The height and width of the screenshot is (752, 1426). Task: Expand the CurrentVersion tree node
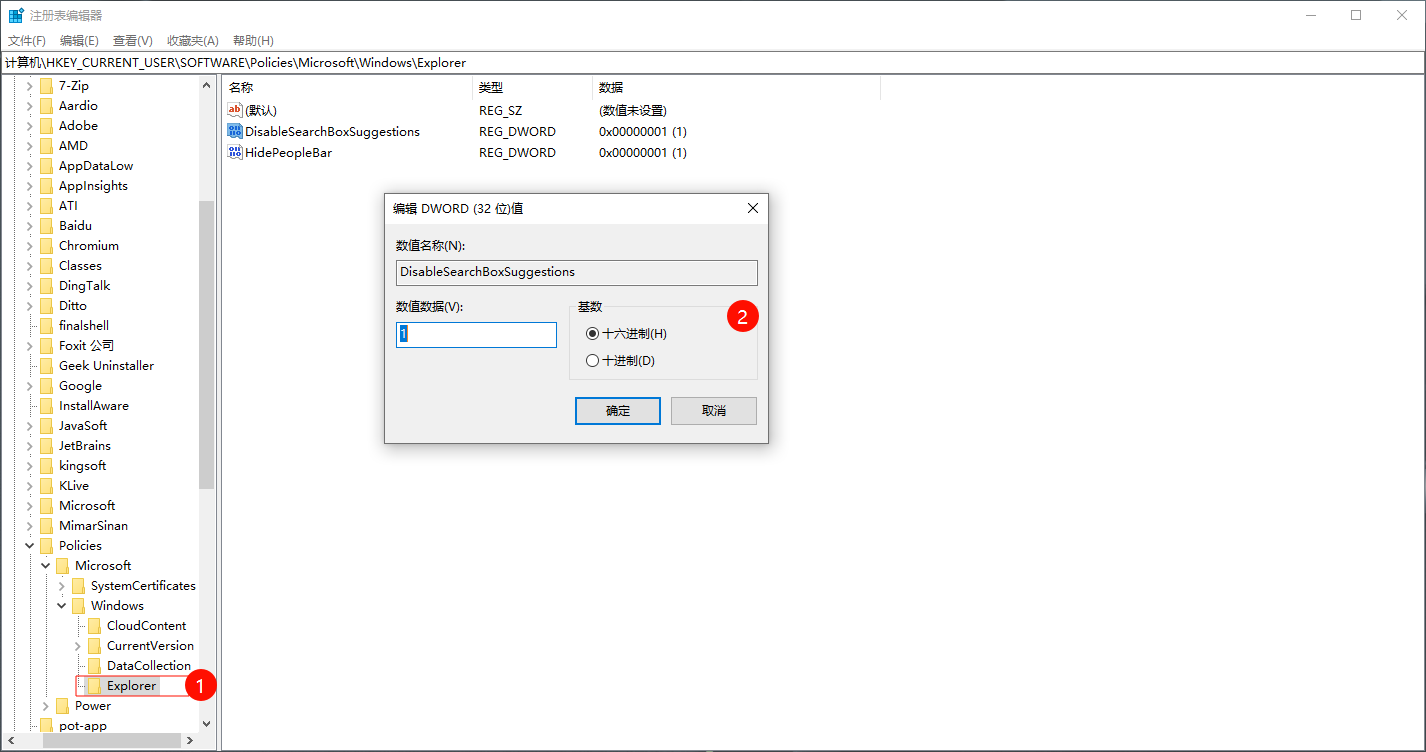pyautogui.click(x=78, y=646)
